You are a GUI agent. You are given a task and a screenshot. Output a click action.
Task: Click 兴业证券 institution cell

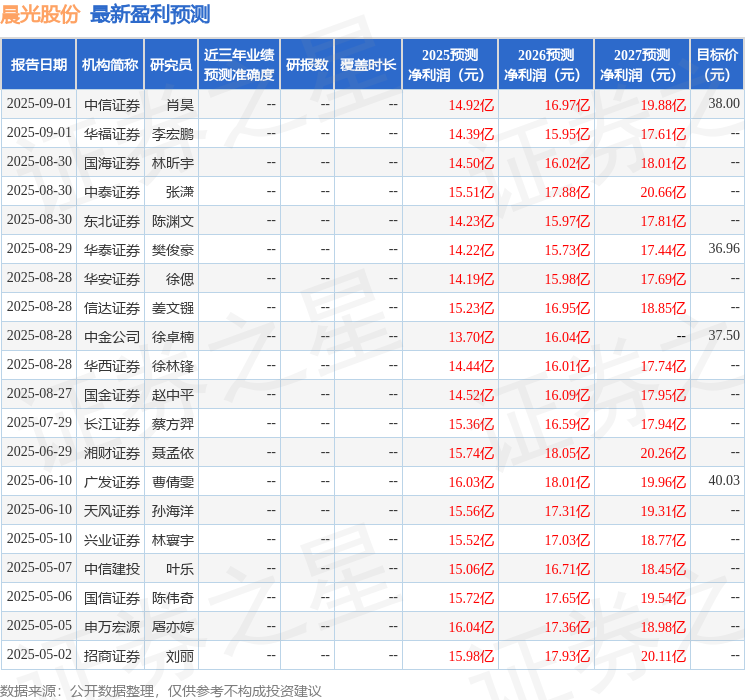pyautogui.click(x=112, y=540)
